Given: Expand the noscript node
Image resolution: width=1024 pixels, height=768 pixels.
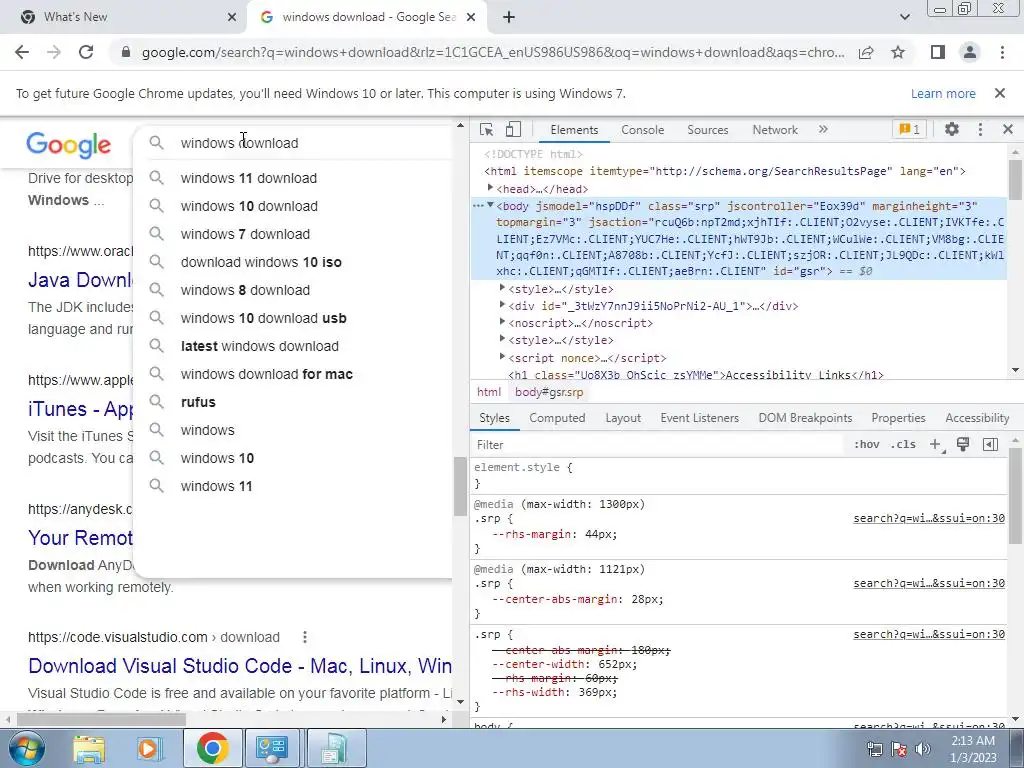Looking at the screenshot, I should [x=502, y=321].
